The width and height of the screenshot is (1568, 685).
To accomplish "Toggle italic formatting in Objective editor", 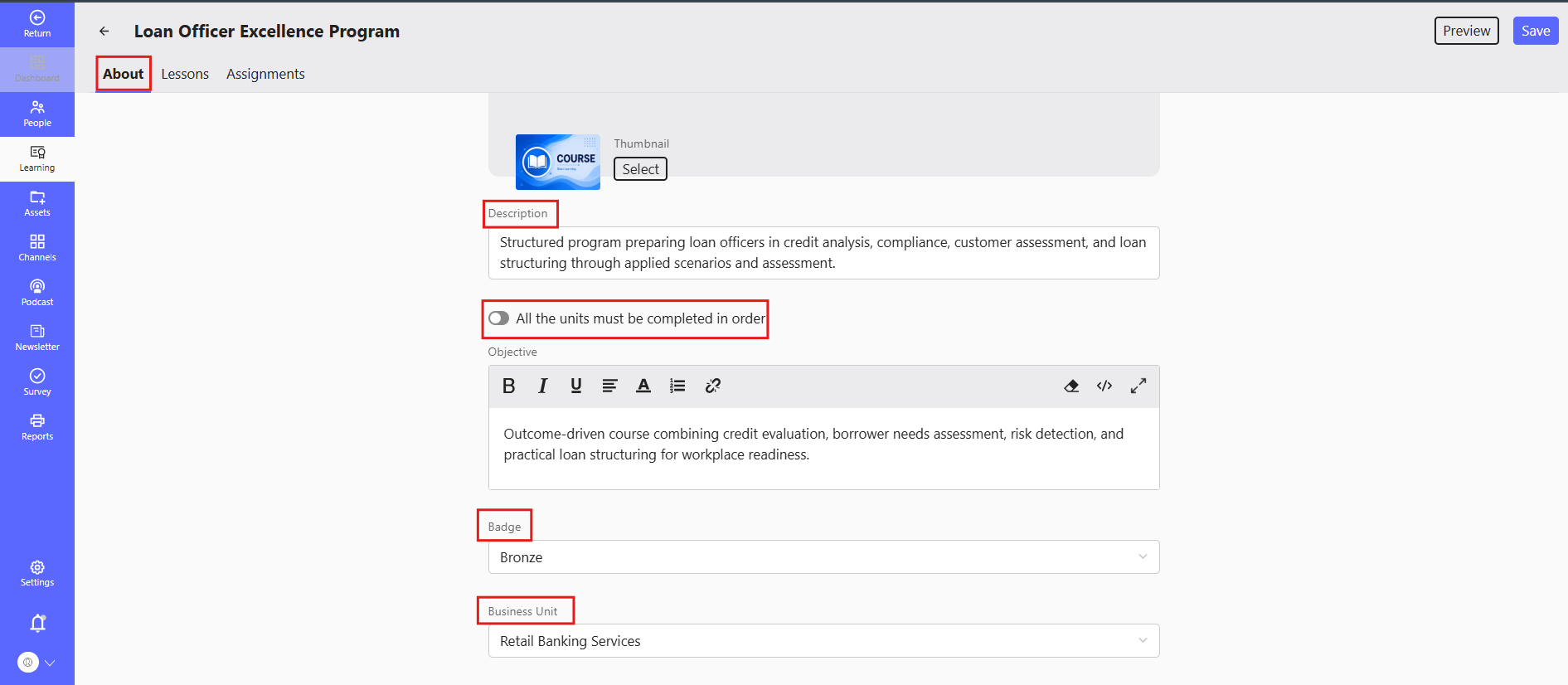I will 542,386.
